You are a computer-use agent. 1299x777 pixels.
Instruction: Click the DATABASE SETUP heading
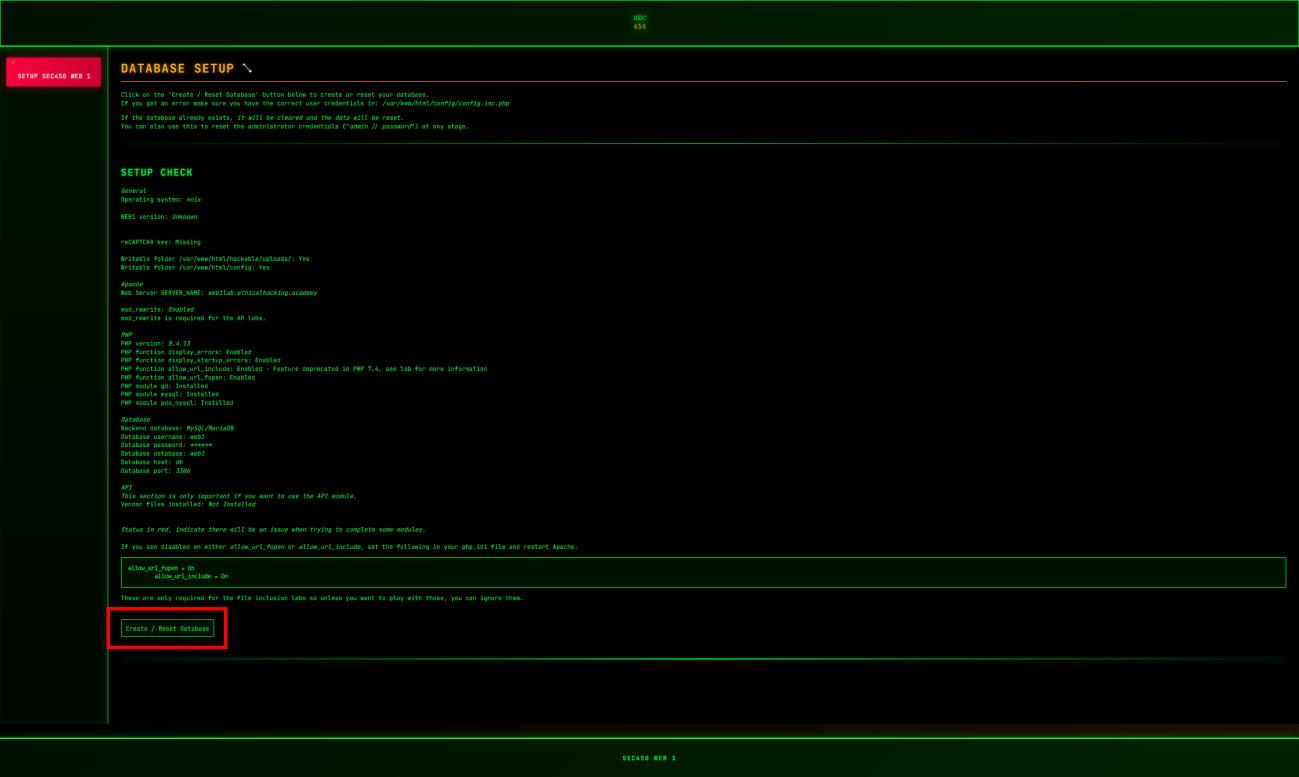[175, 69]
